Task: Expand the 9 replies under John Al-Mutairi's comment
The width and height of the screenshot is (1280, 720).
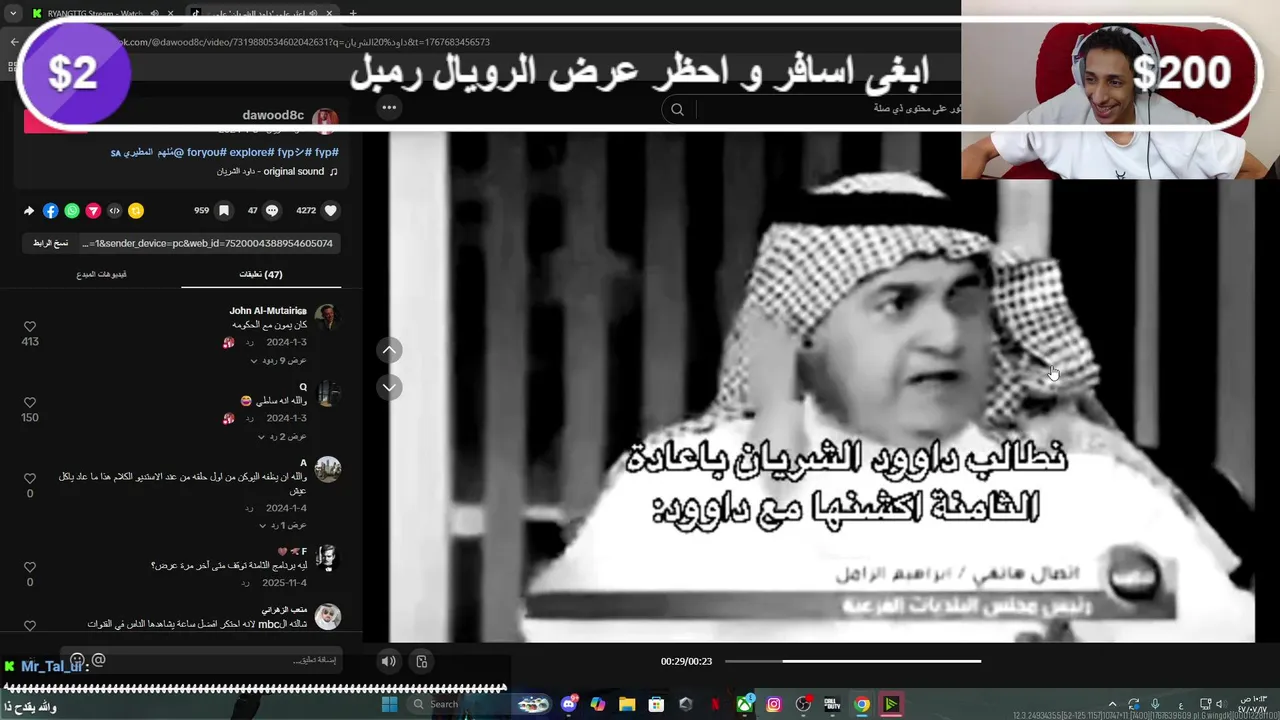Action: [278, 360]
